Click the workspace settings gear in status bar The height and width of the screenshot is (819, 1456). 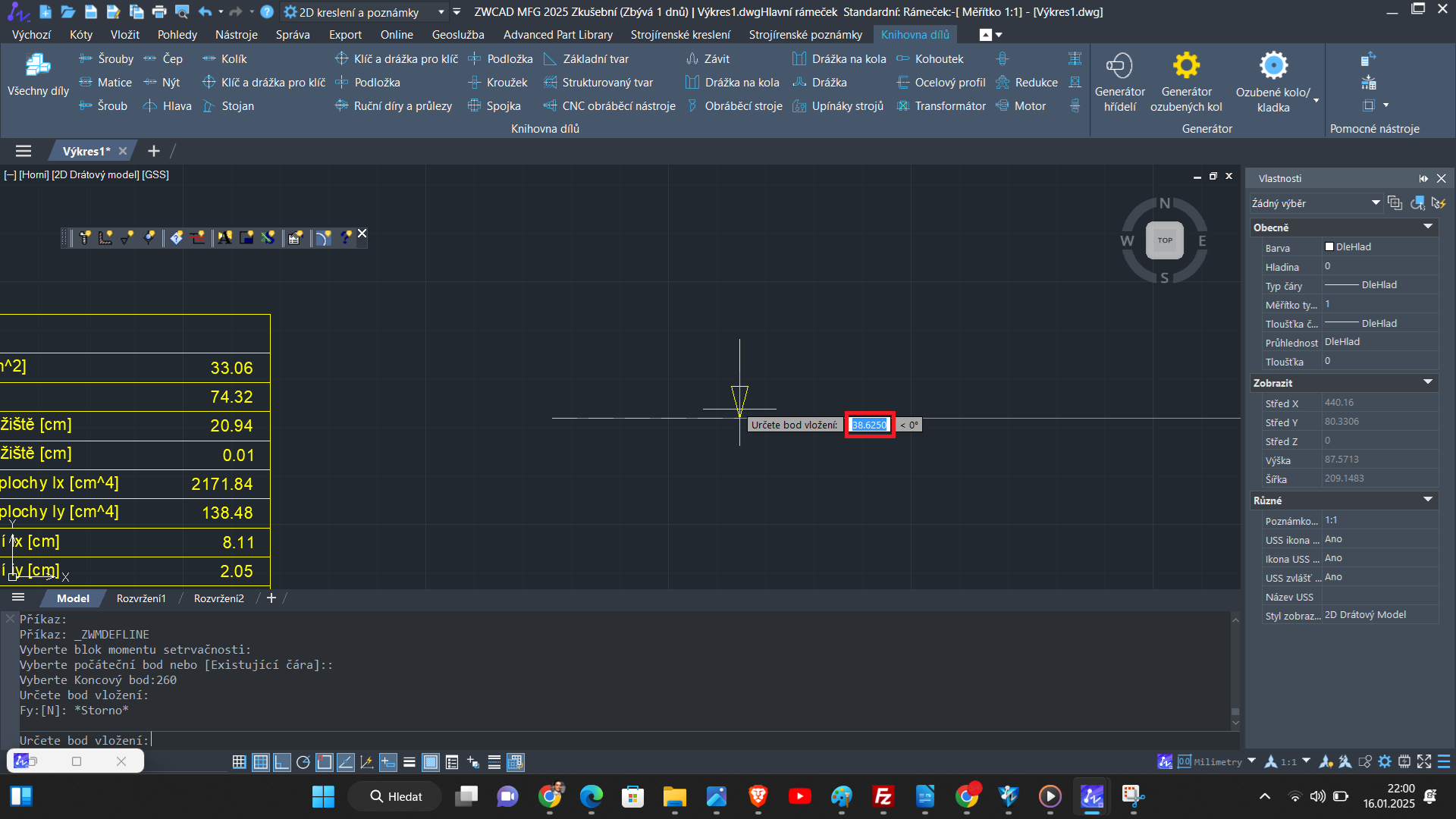pos(1385,761)
